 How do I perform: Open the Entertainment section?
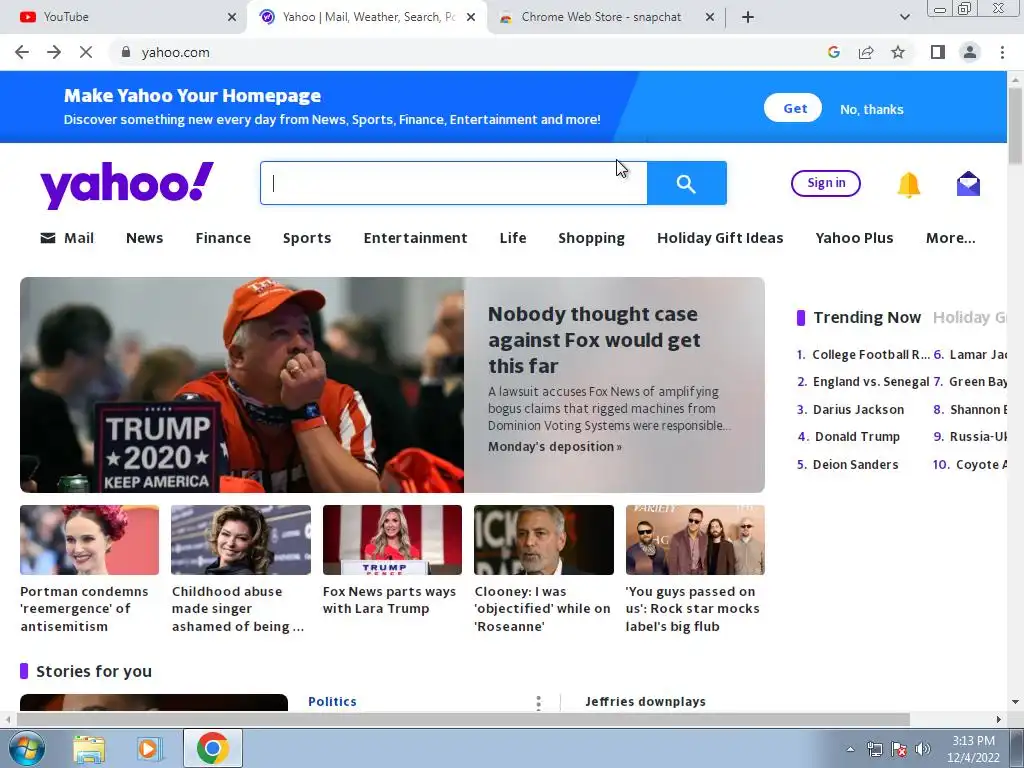[x=415, y=238]
